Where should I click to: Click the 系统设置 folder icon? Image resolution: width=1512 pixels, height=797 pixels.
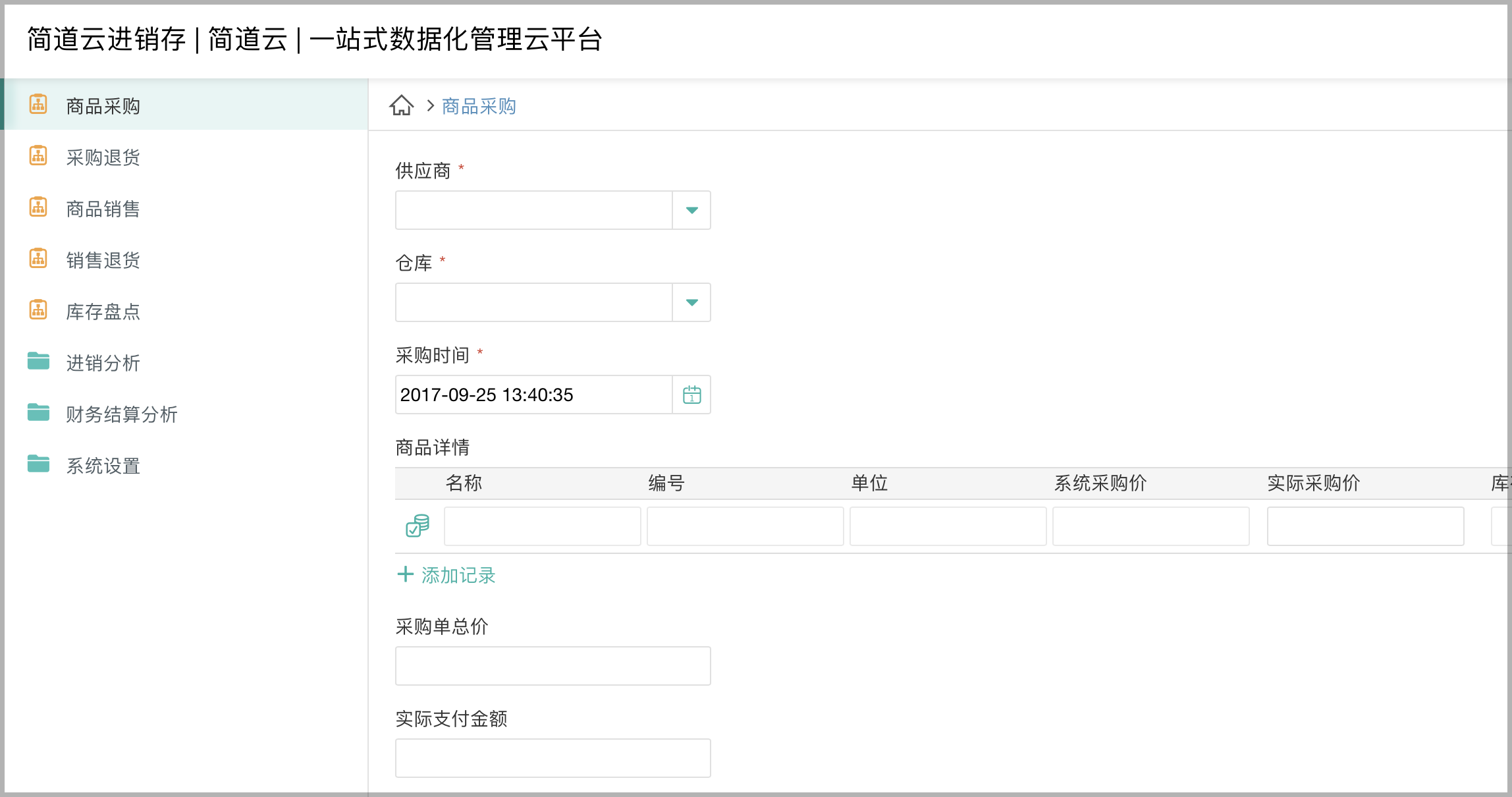38,465
